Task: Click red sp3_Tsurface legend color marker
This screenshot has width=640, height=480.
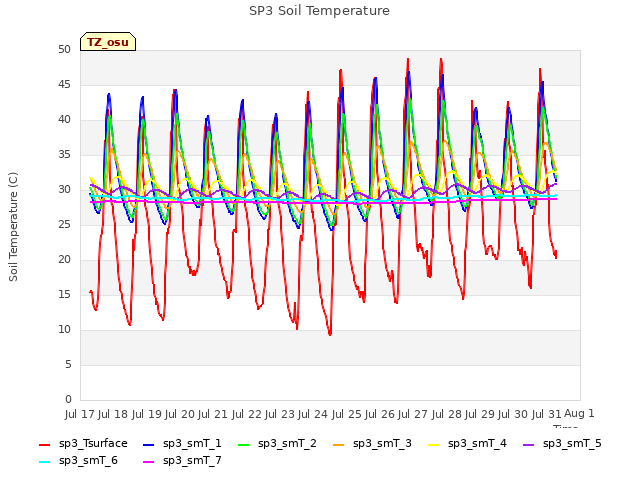Action: [44, 444]
